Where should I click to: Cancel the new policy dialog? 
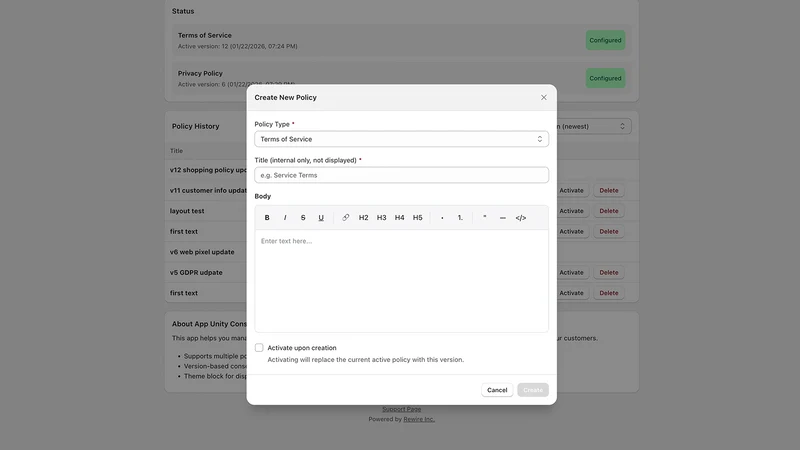[497, 390]
